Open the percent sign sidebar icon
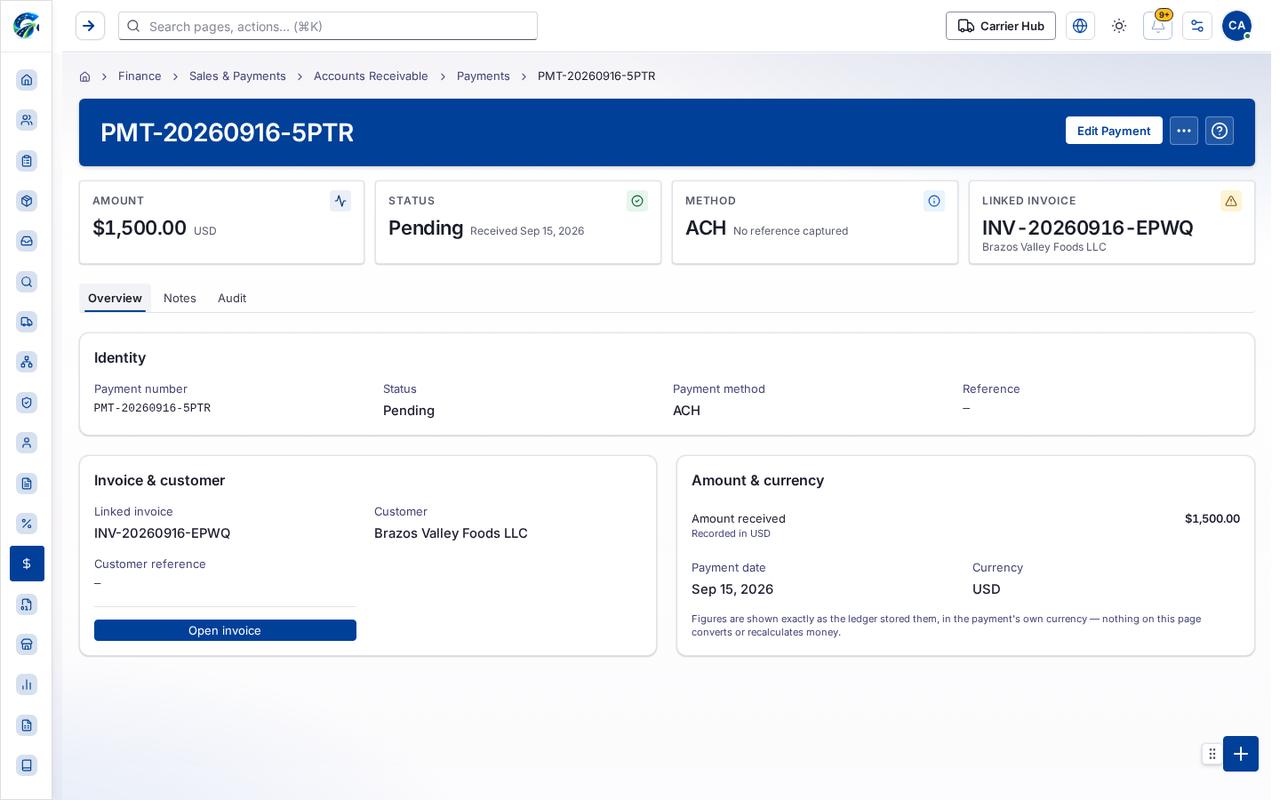 (x=27, y=523)
